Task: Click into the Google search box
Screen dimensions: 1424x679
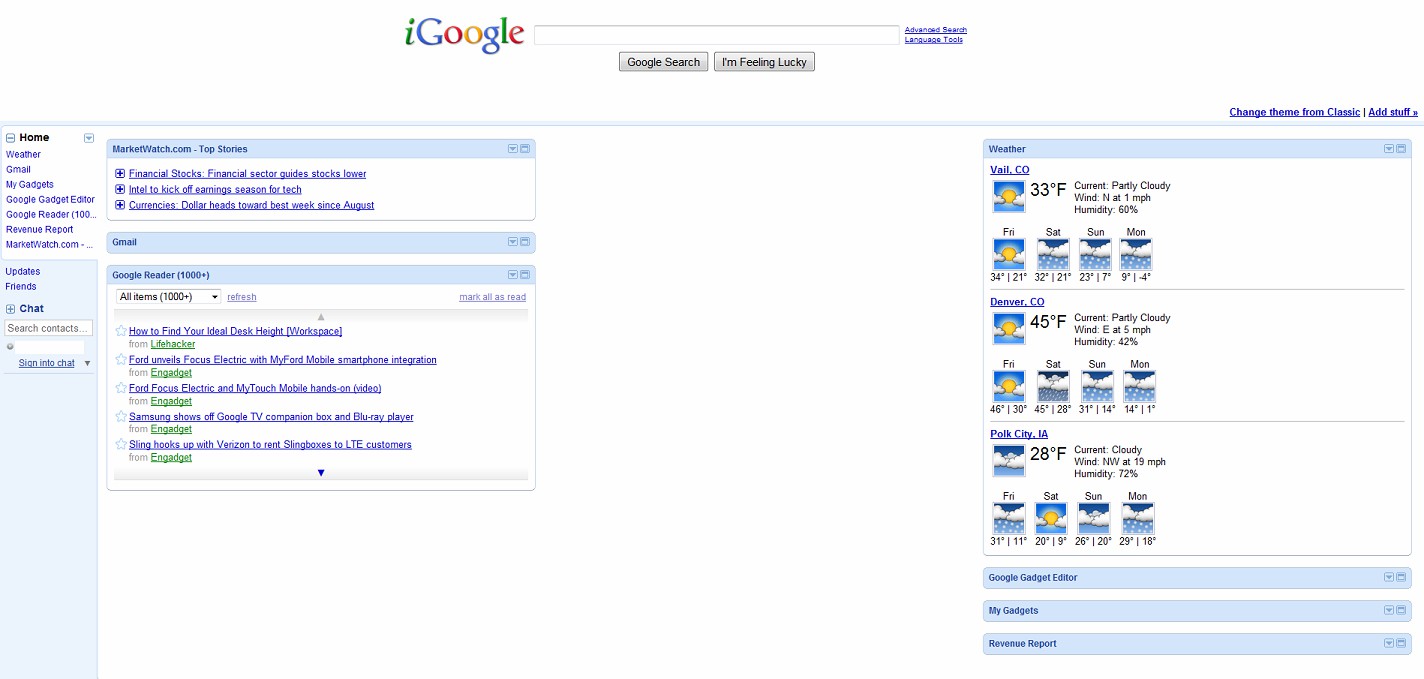Action: (716, 36)
